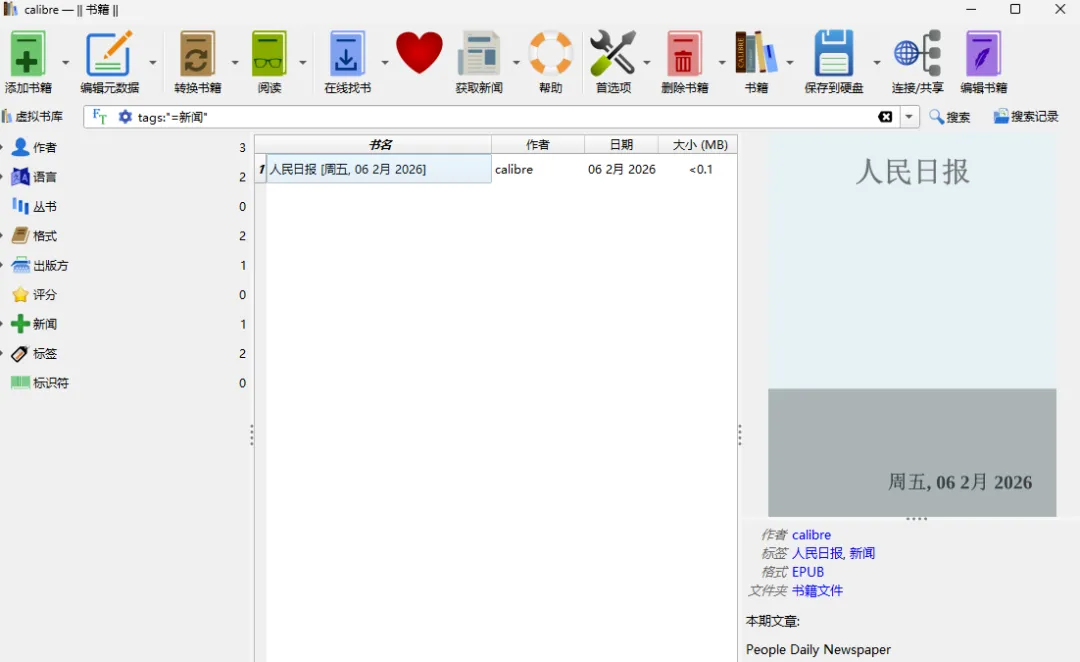Screen dimensions: 1080x662
Task: Open the Add books dropdown arrow
Action: 65,62
